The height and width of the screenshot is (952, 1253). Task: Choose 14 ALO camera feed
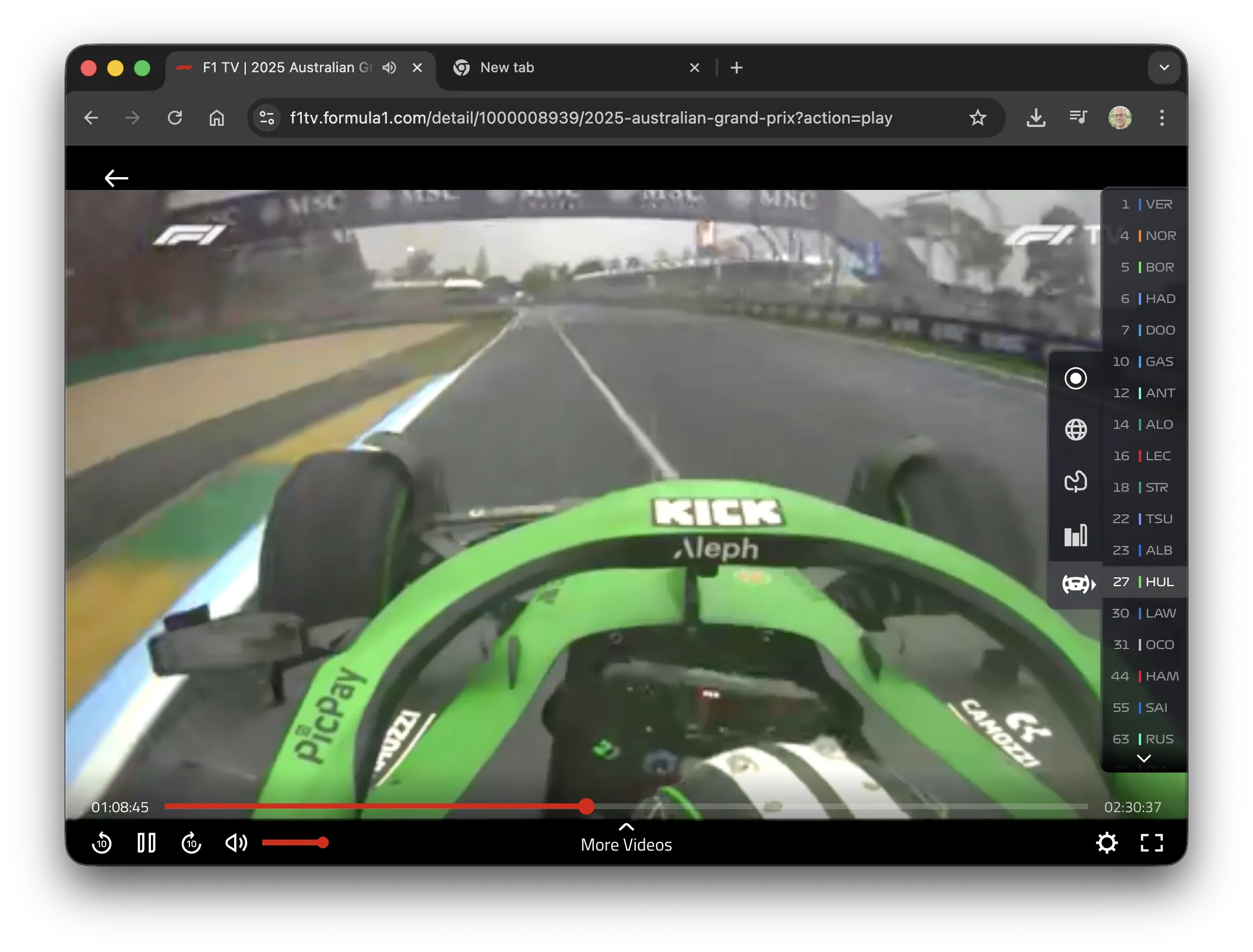click(1145, 424)
